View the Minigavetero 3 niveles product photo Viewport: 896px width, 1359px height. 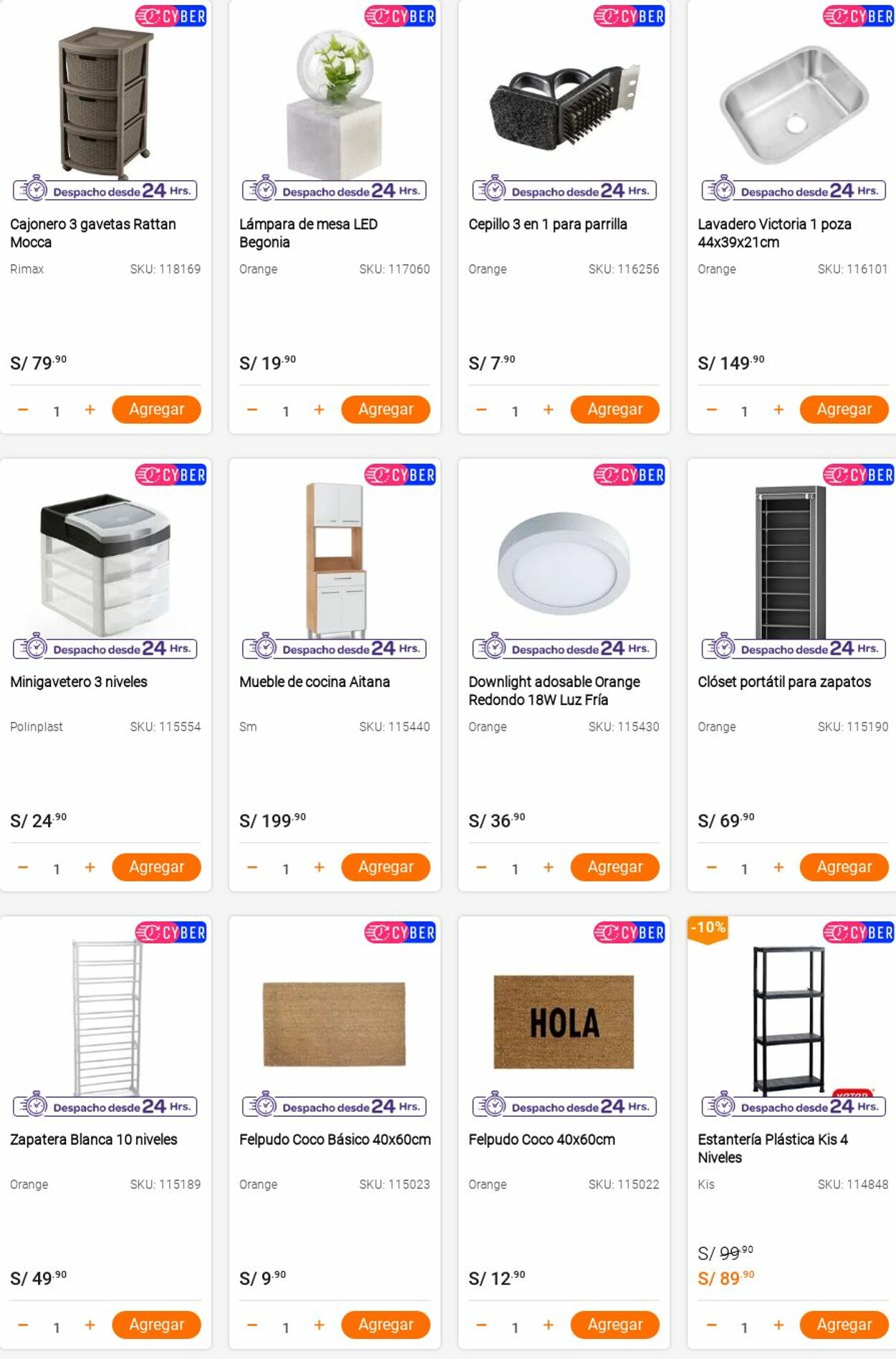coord(105,563)
